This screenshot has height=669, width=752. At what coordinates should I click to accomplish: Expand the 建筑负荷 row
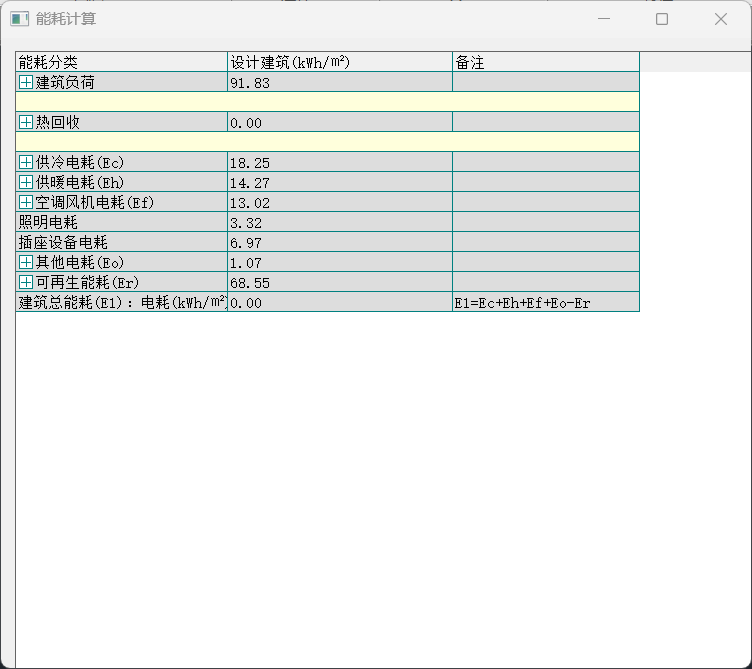coord(26,82)
